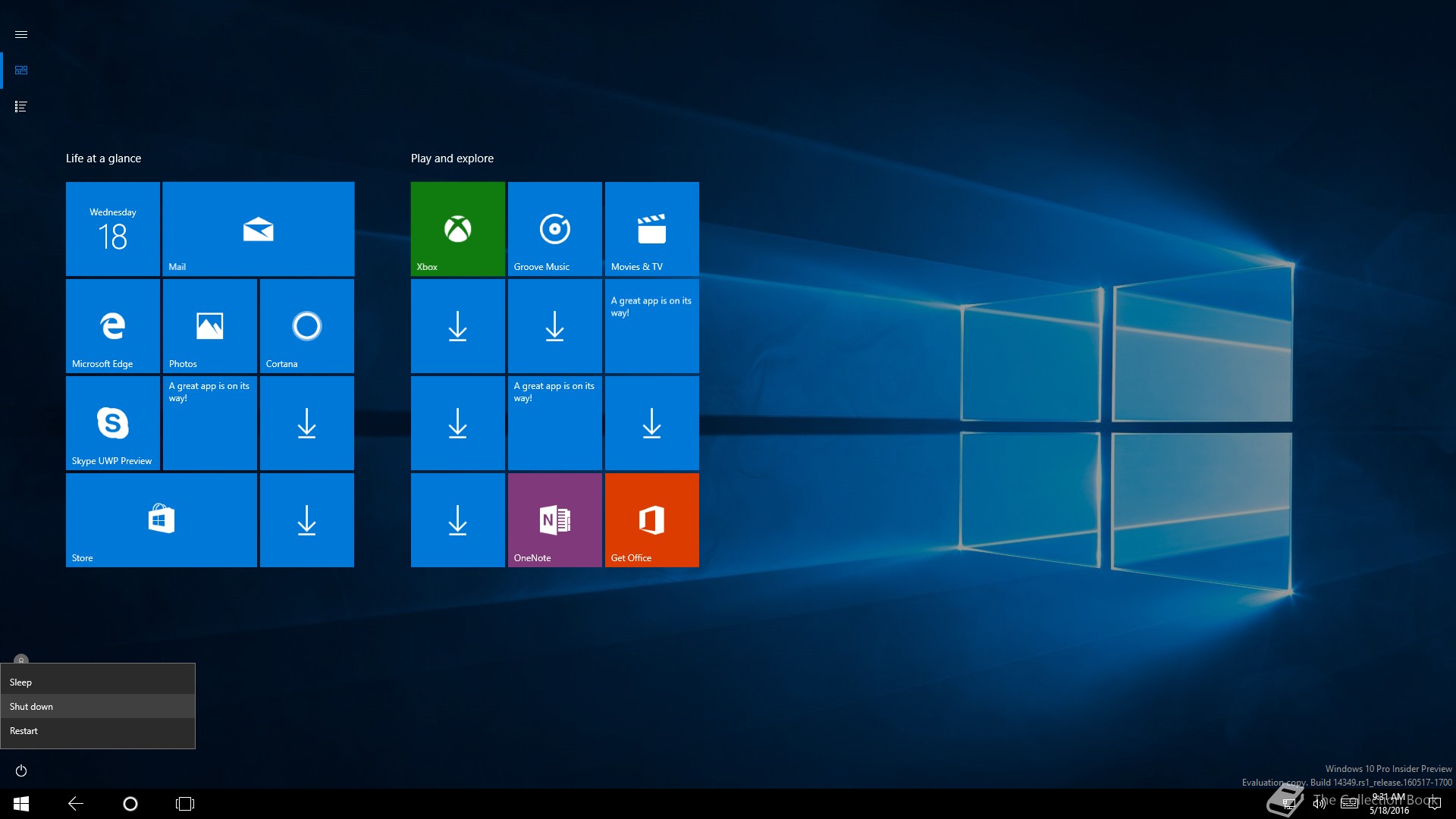The image size is (1456, 819).
Task: Switch to the All apps list icon
Action: (21, 107)
